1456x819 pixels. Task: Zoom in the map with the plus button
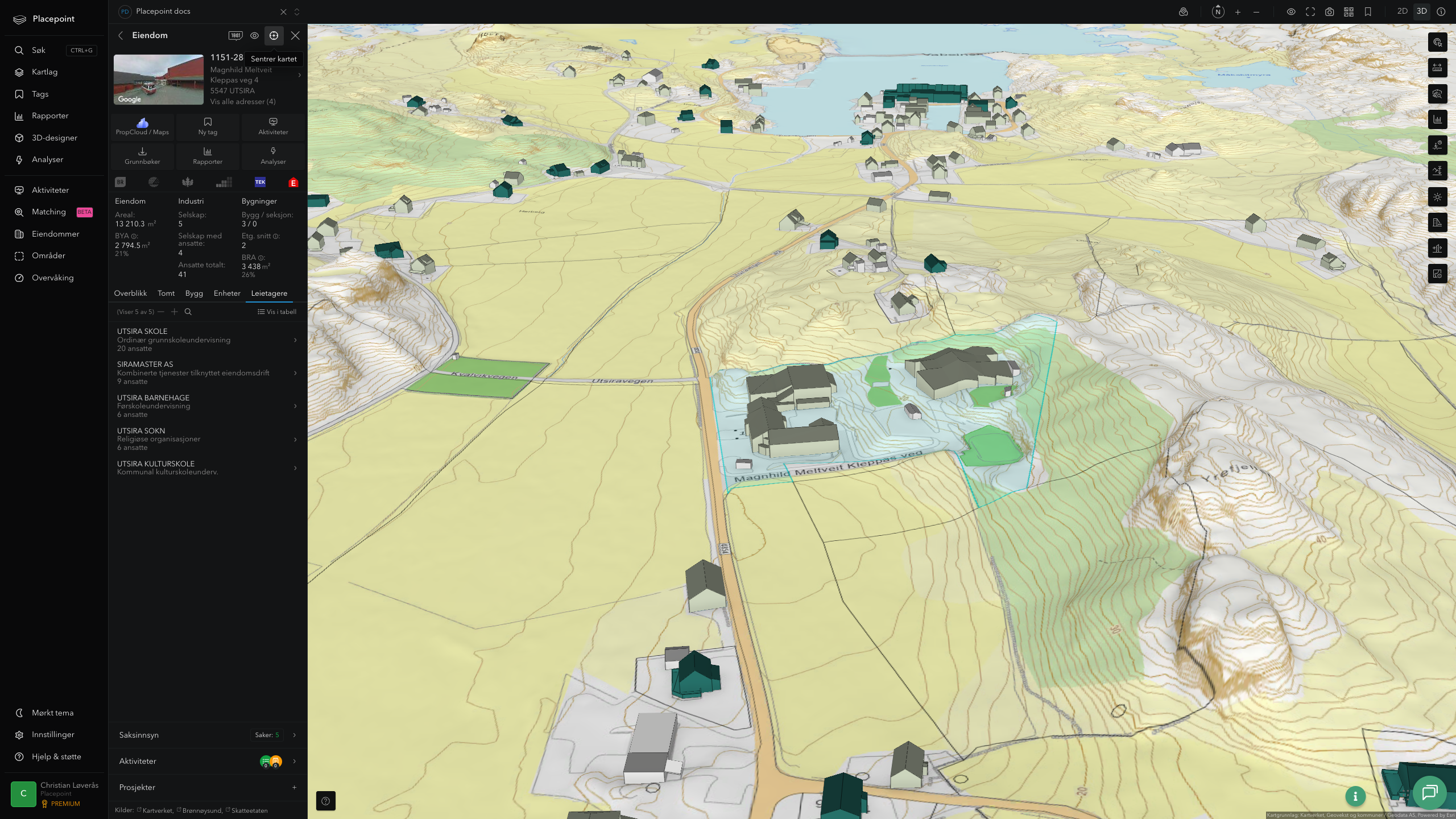pos(1238,11)
